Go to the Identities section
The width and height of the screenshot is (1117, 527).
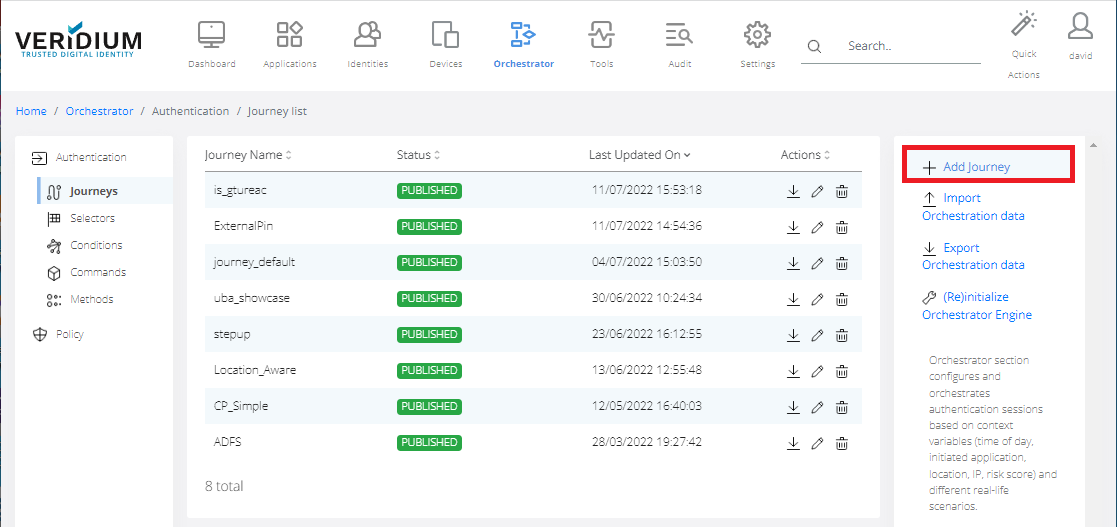tap(367, 44)
